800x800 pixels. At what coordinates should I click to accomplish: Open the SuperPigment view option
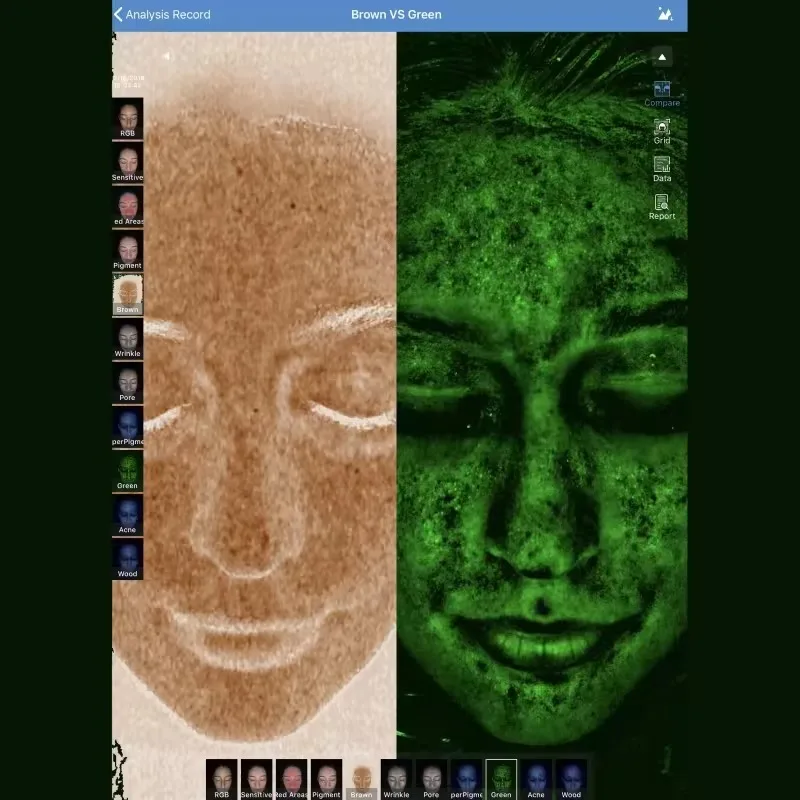(x=127, y=426)
